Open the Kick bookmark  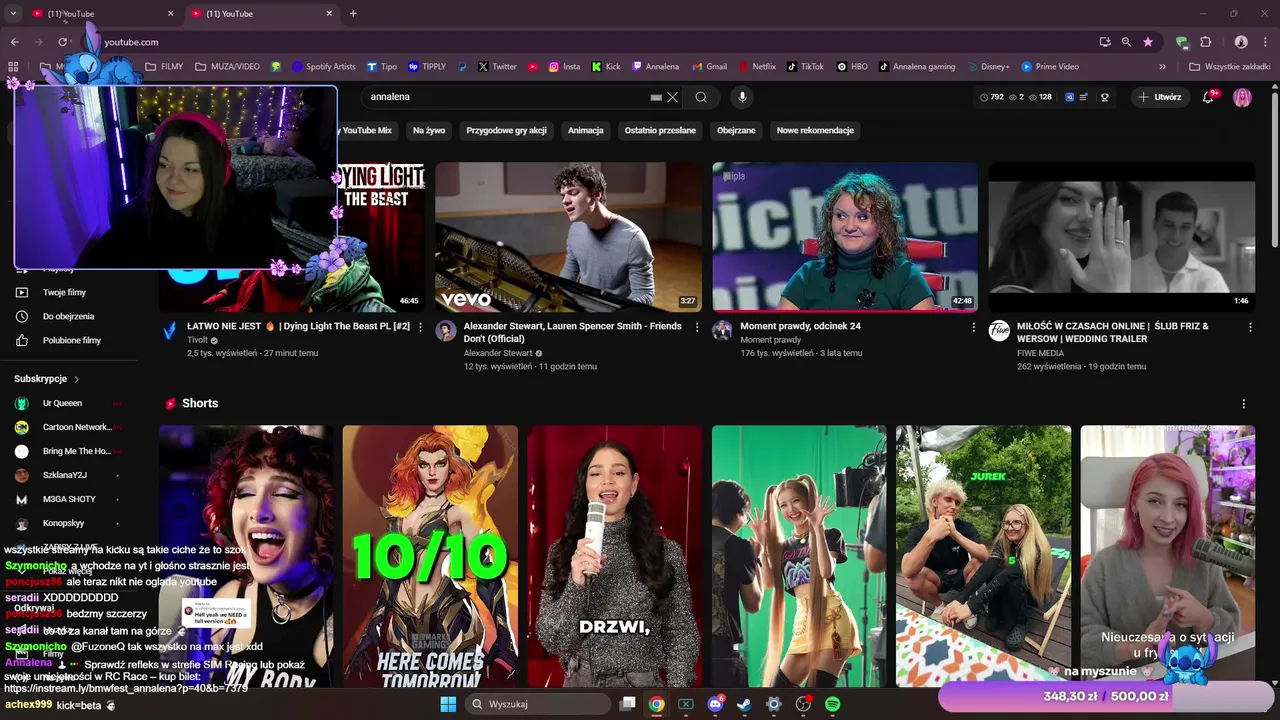(606, 67)
